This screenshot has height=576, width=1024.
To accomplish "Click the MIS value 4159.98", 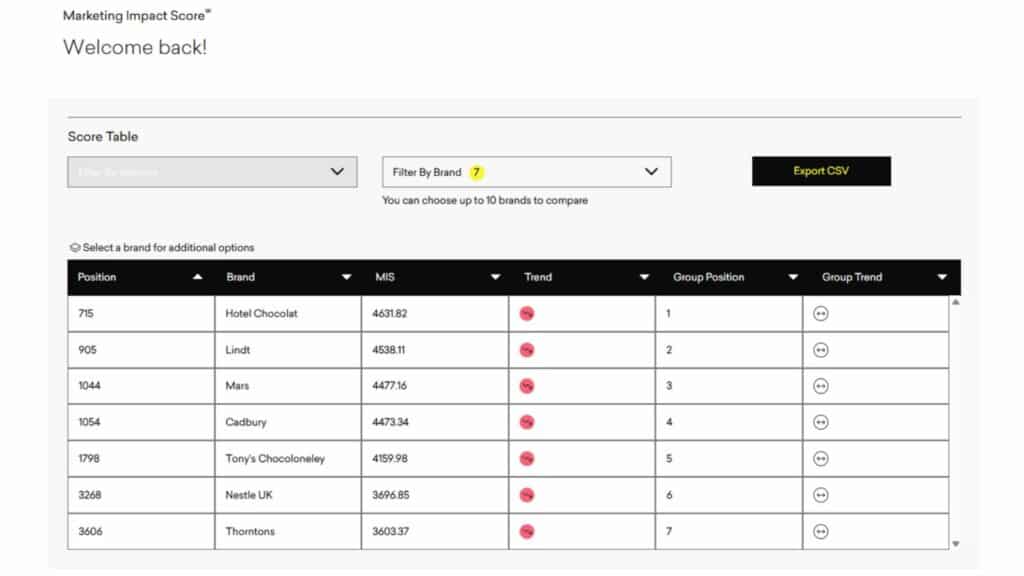I will [390, 458].
